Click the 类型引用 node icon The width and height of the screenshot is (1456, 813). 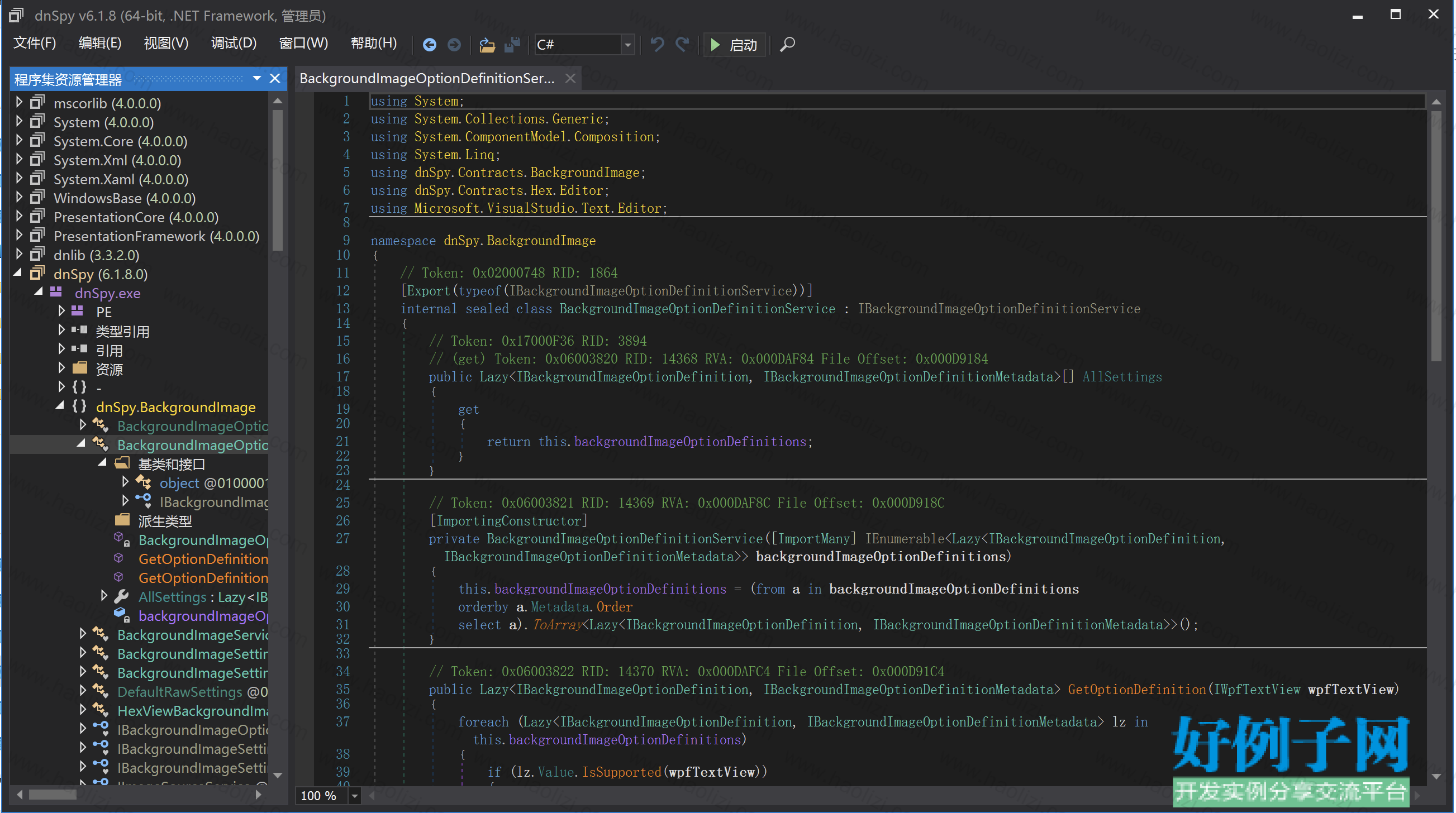pos(80,330)
